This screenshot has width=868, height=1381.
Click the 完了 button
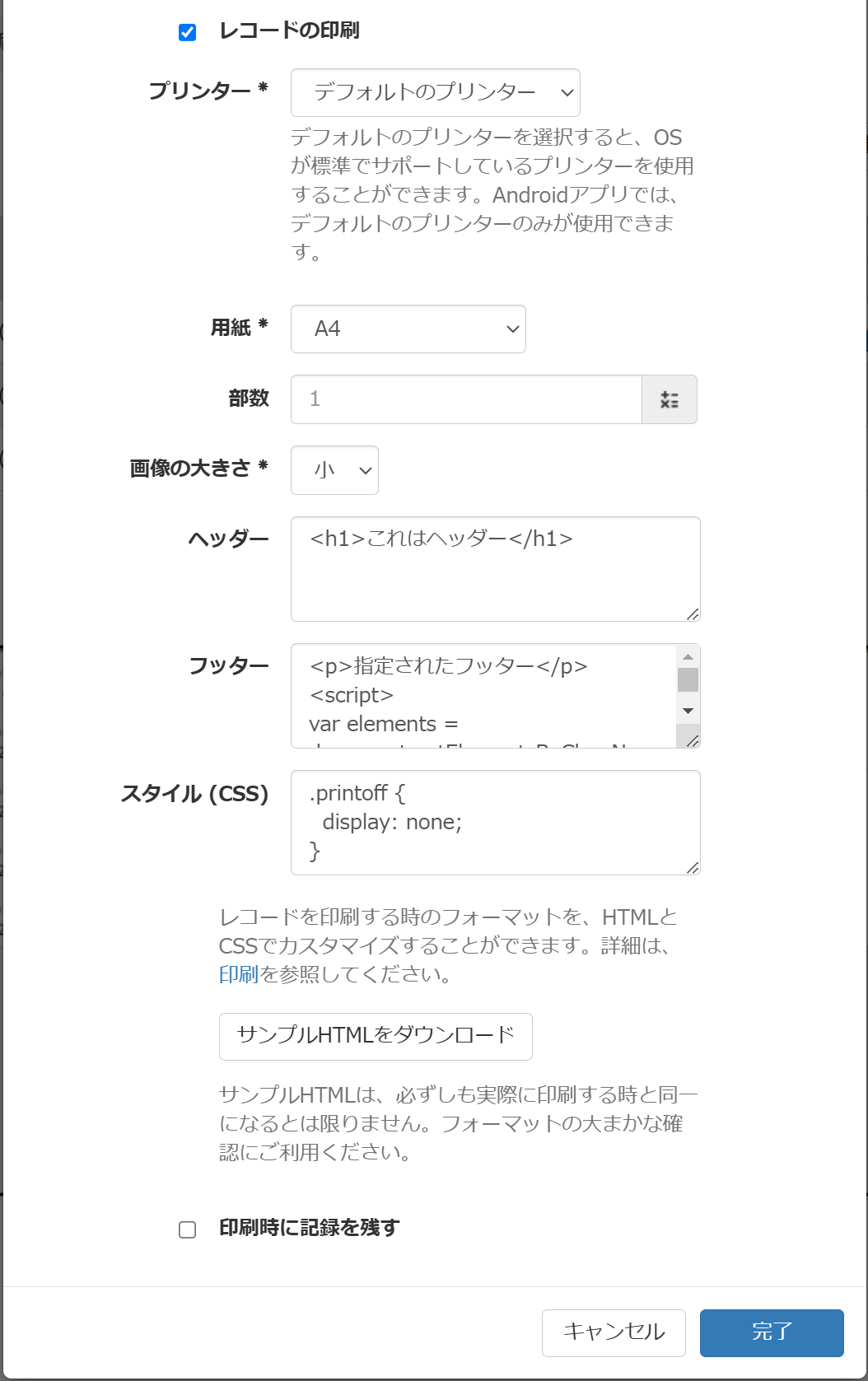(x=772, y=1332)
